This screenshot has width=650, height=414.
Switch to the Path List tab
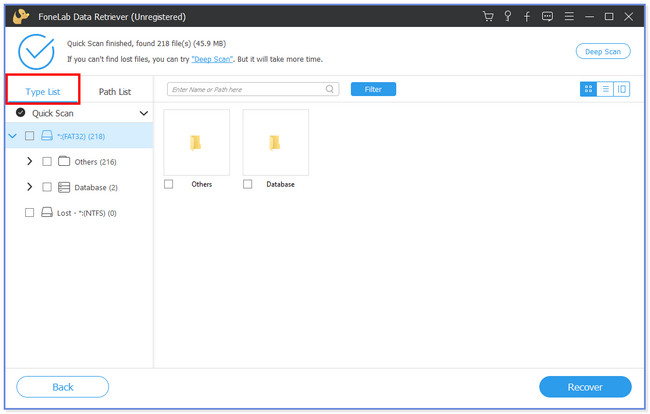coord(115,92)
